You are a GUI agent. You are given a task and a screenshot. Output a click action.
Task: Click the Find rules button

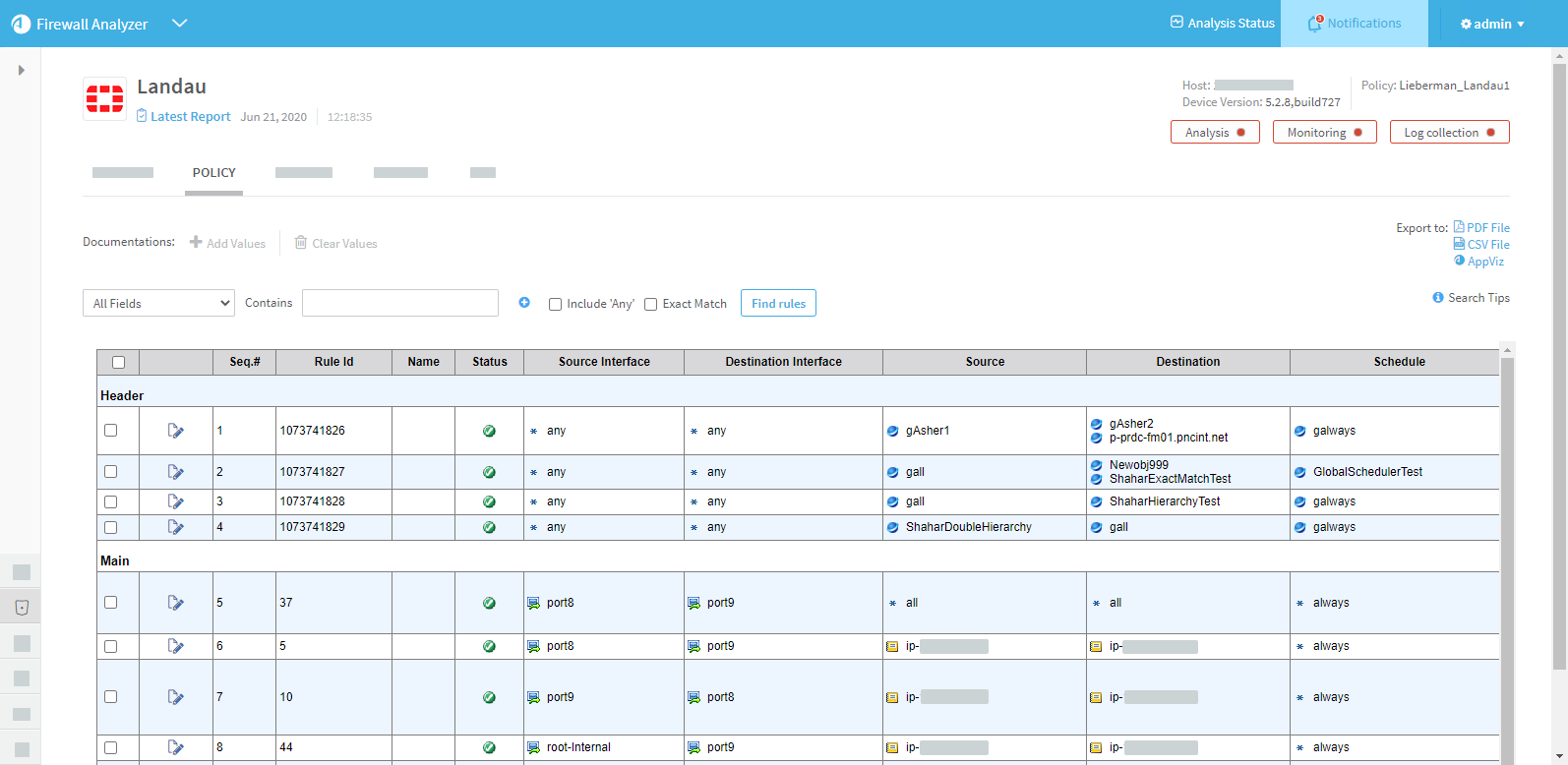pos(778,303)
